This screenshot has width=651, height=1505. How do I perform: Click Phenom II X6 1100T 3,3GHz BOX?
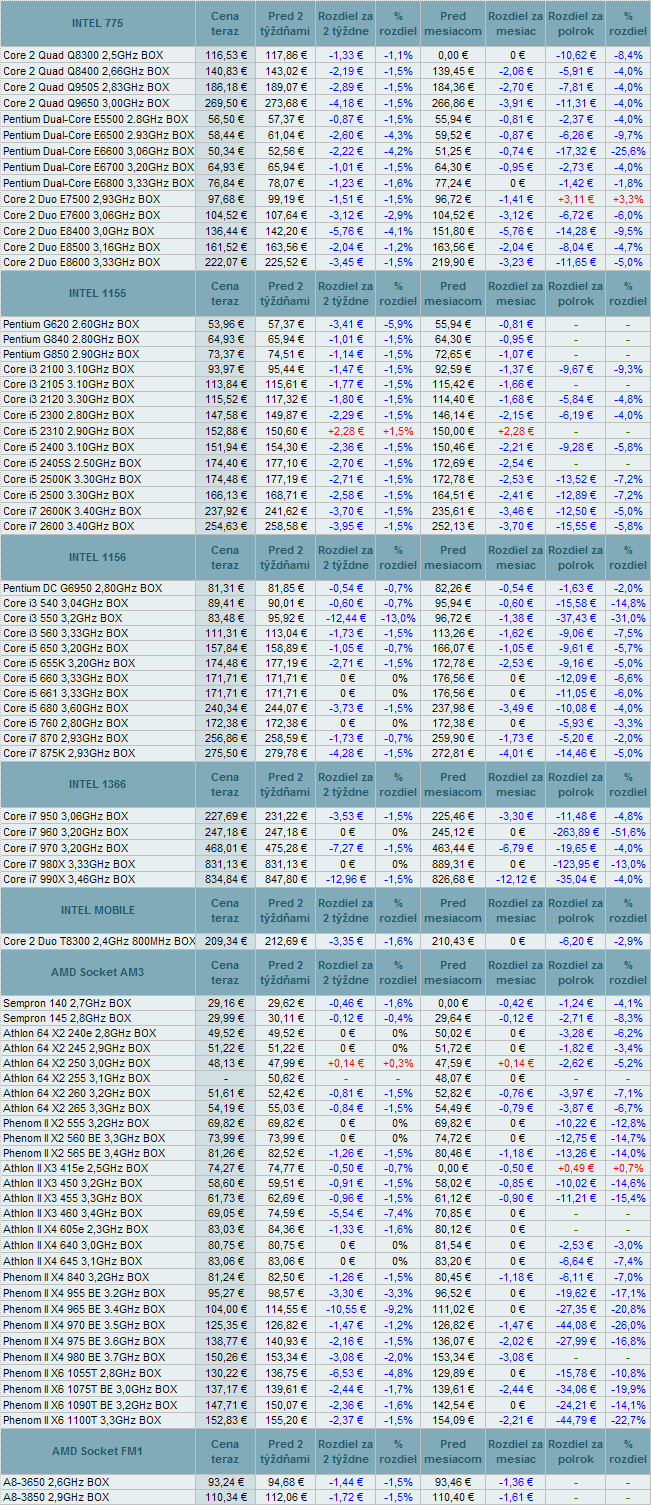pos(82,1420)
